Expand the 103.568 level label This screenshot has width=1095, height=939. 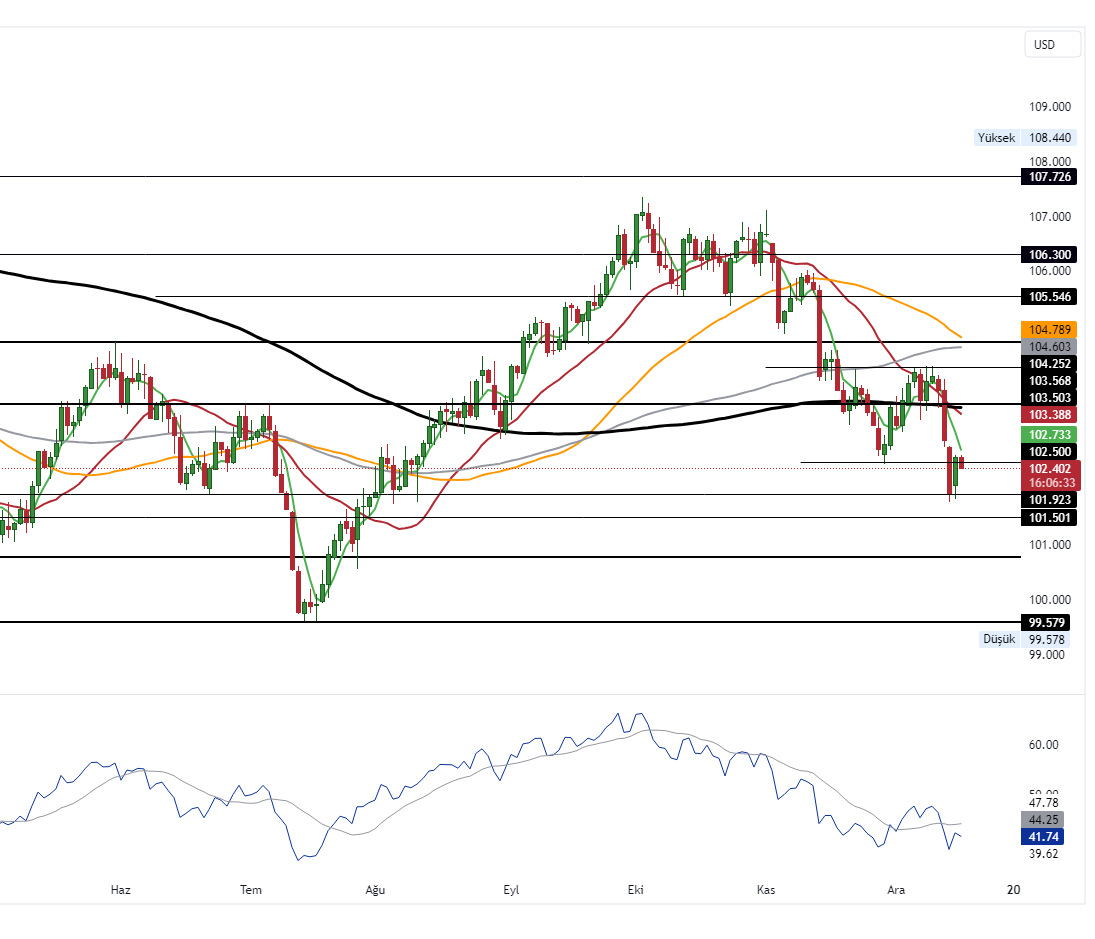coord(1047,381)
